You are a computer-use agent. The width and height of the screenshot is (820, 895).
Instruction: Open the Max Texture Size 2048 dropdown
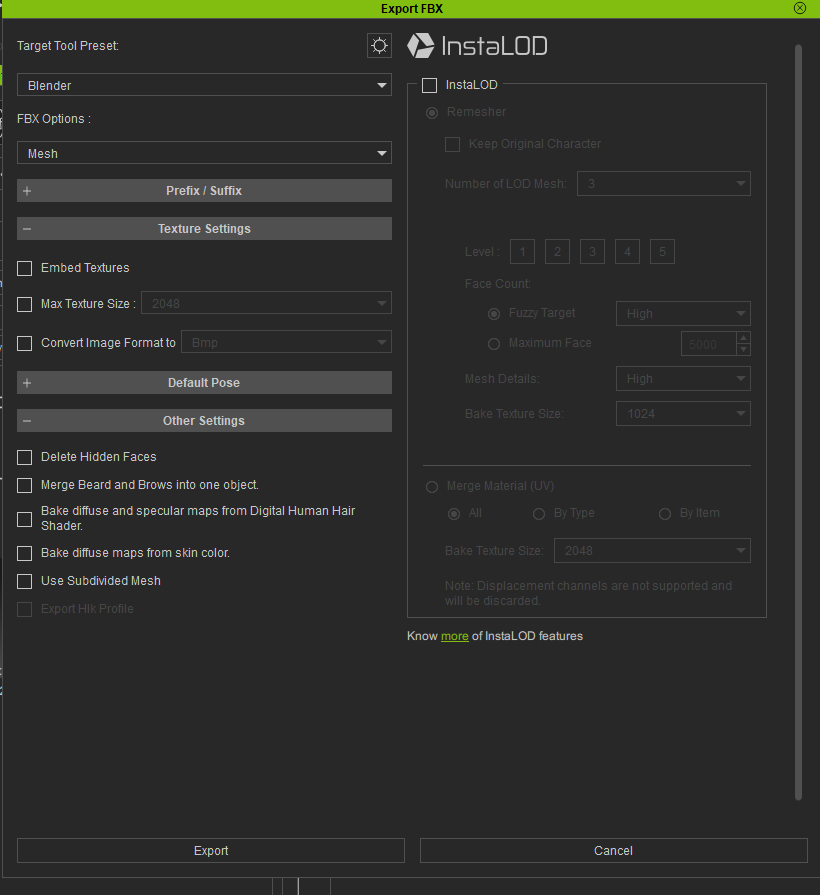[266, 303]
